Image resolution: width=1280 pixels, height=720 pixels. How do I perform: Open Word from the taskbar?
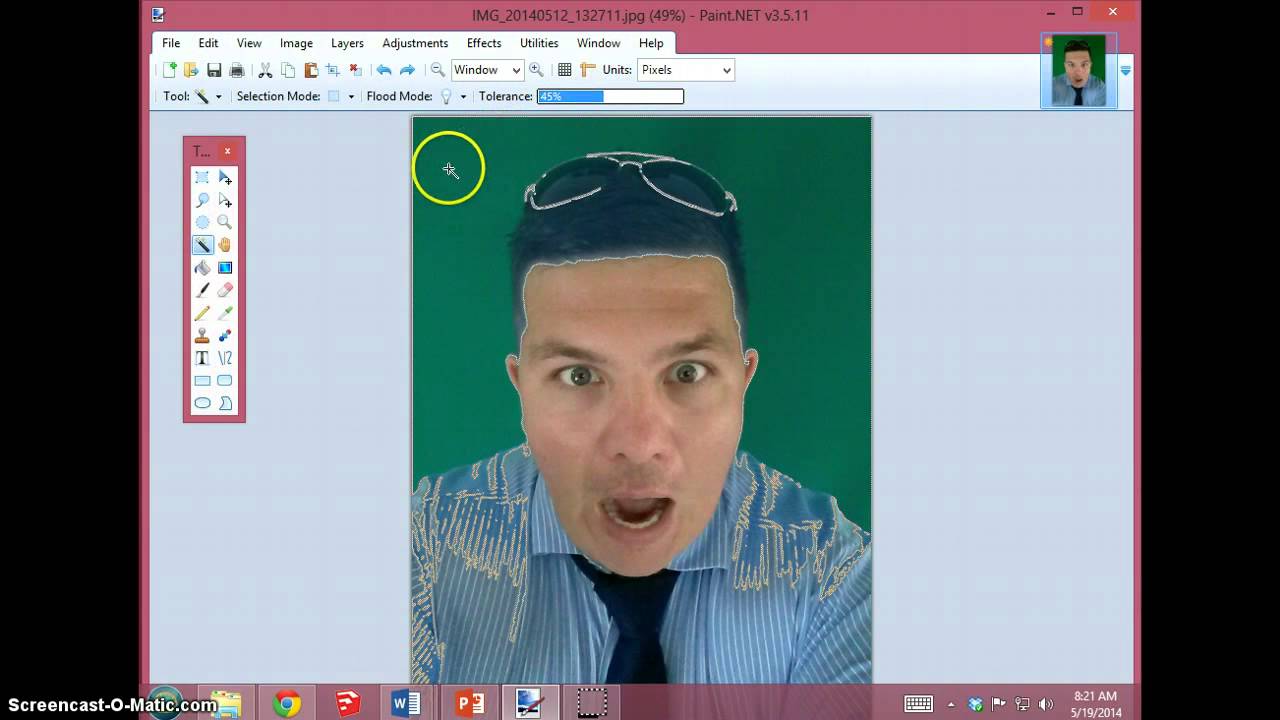click(406, 704)
